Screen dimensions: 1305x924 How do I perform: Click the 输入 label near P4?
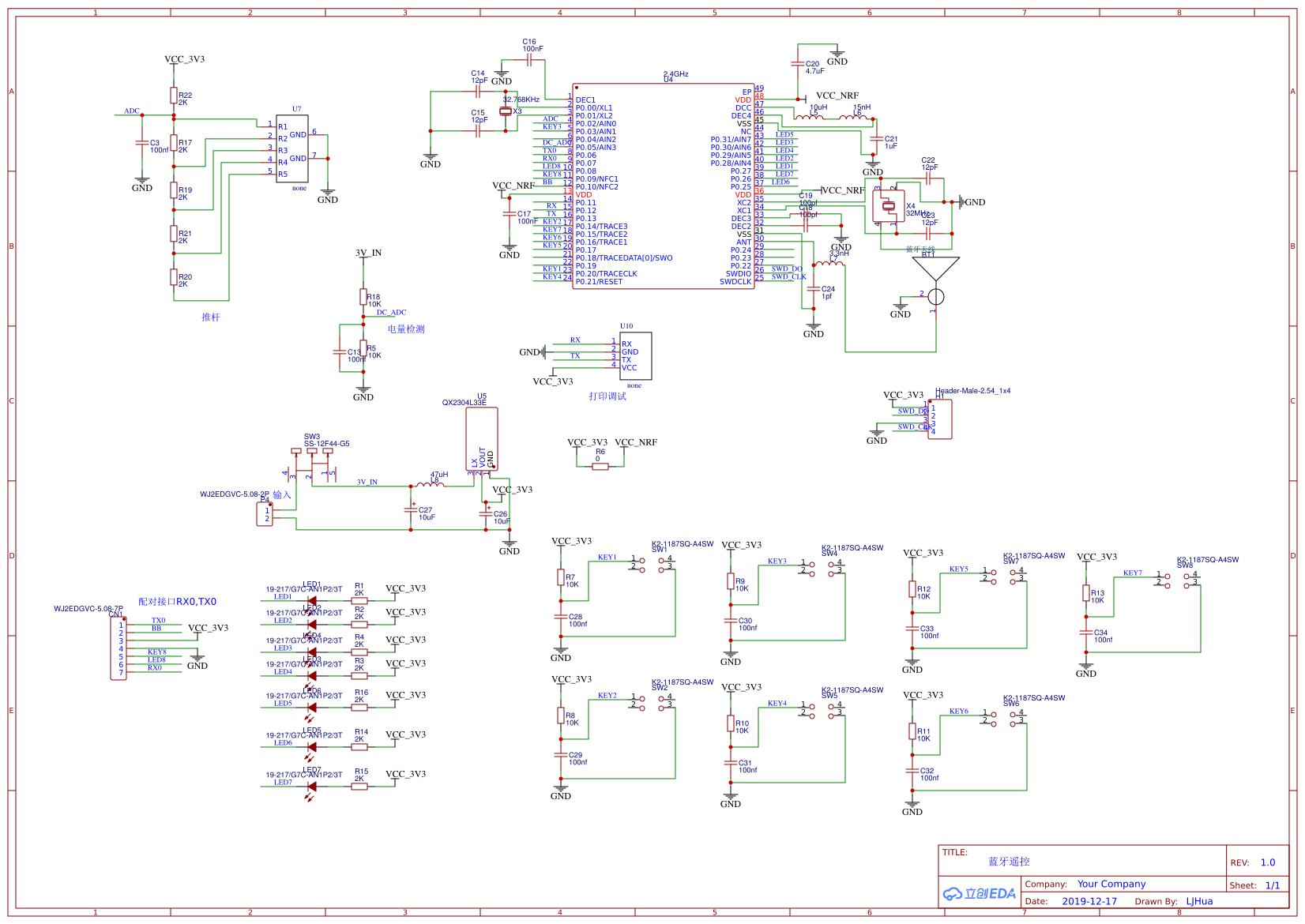point(282,494)
